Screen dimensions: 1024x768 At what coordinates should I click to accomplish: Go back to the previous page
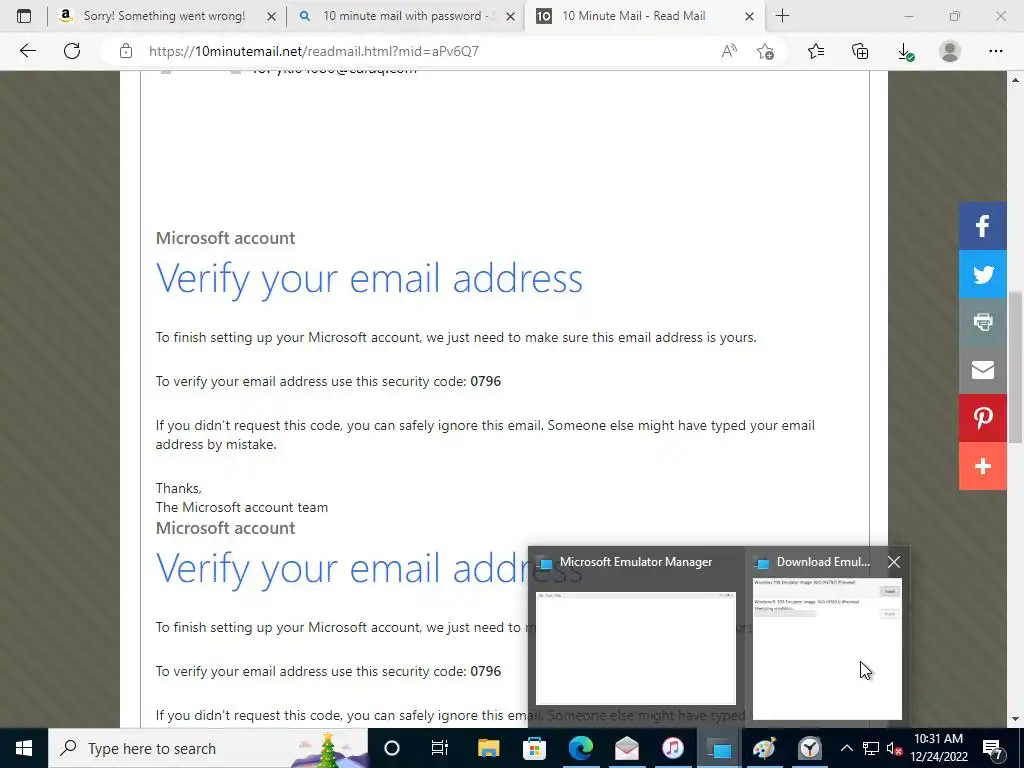[27, 51]
